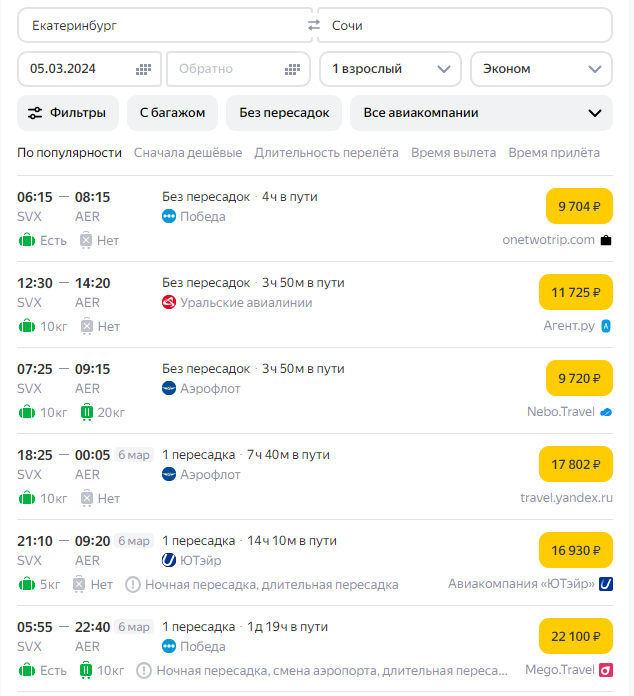Click the Ural Airlines logo icon
634x696 pixels.
(x=169, y=303)
